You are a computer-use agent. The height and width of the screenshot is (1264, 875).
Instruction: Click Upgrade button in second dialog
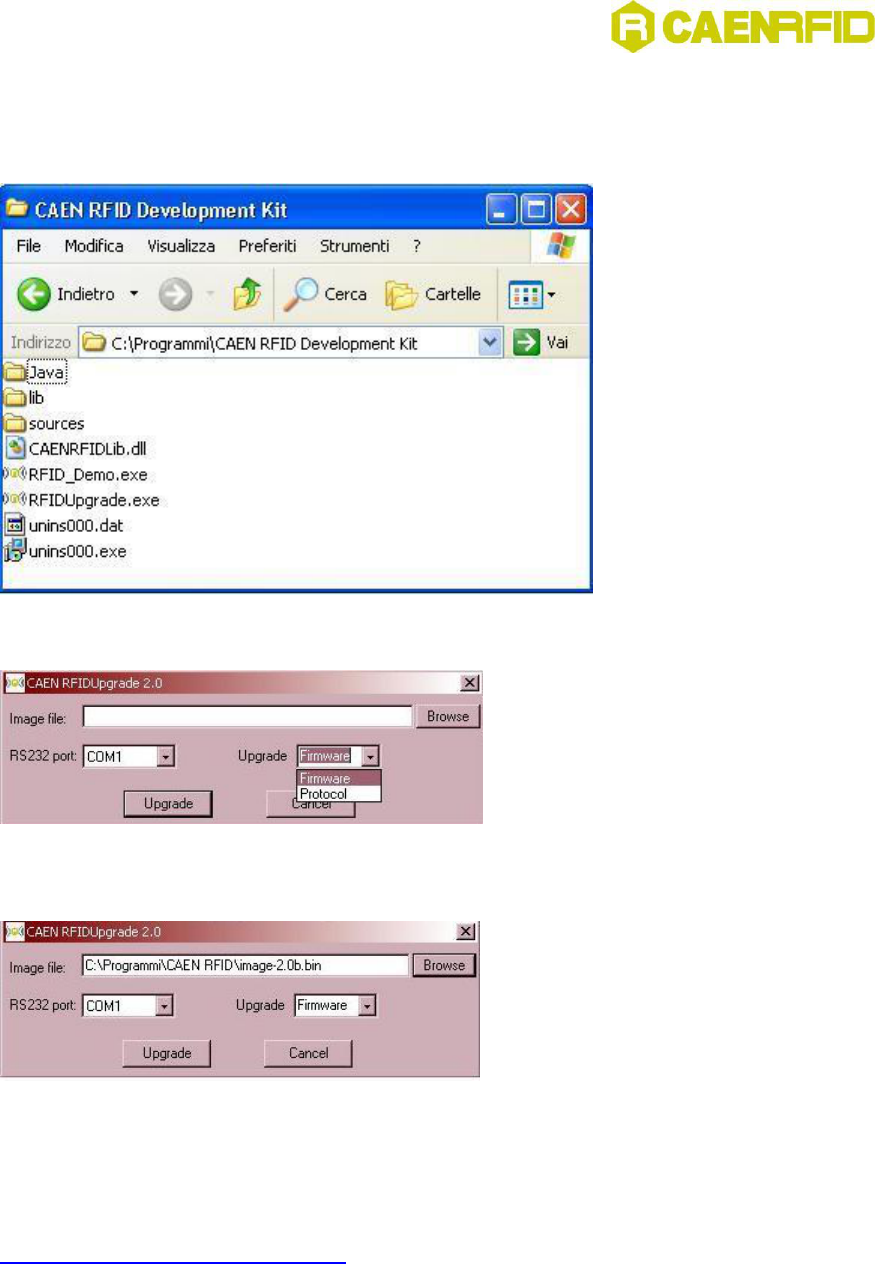click(x=167, y=1053)
